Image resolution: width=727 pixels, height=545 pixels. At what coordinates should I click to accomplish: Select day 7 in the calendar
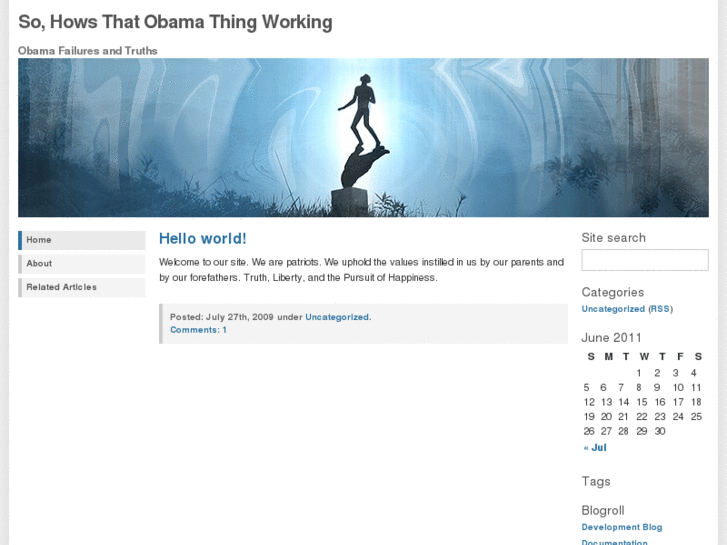[x=621, y=387]
